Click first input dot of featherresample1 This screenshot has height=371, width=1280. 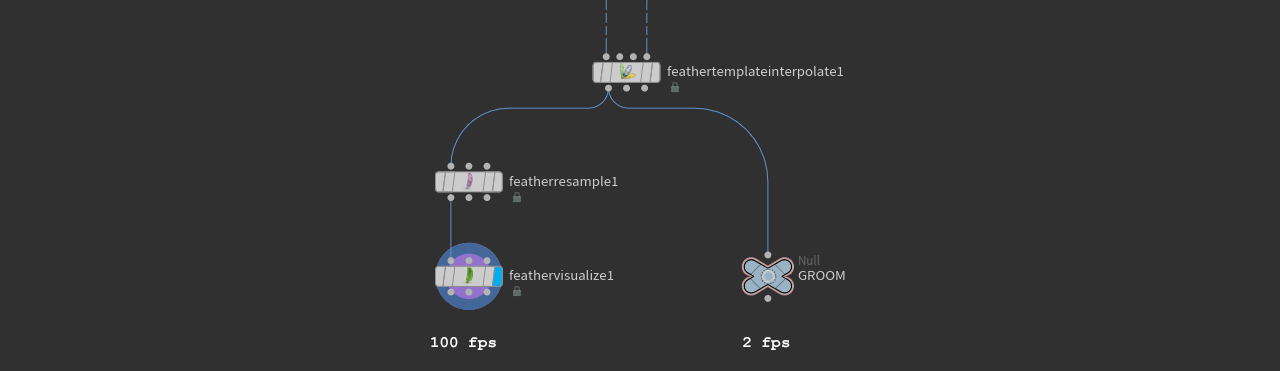[x=451, y=166]
